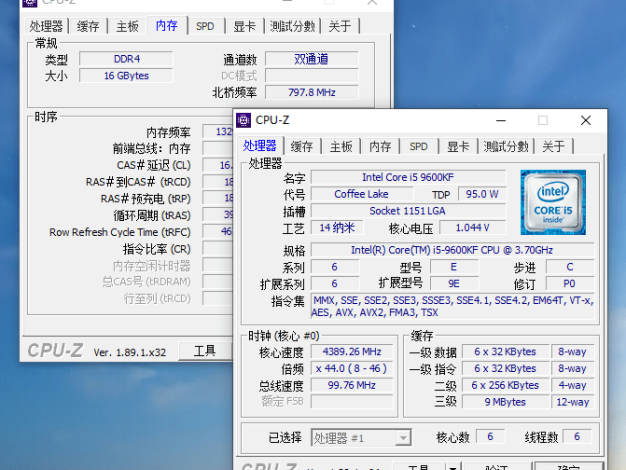
Task: Click core speed 4389.26 MHz
Action: (x=352, y=352)
